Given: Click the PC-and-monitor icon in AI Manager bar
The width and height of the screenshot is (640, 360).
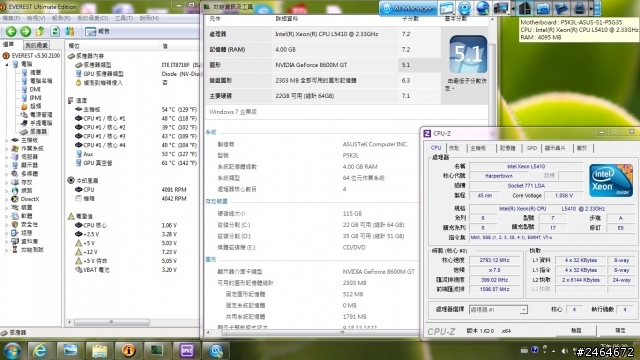Looking at the screenshot, I should click(x=501, y=8).
